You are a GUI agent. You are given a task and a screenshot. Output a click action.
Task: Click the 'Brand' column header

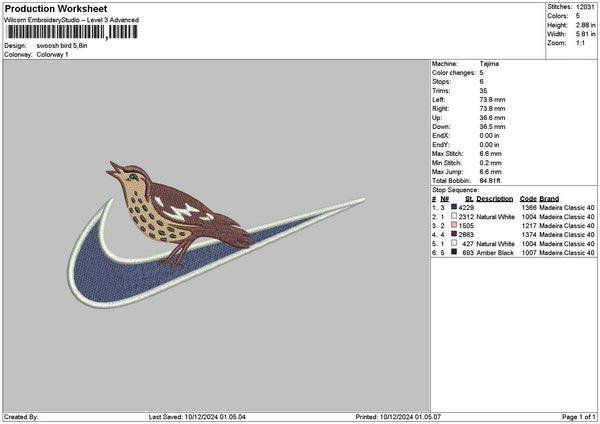coord(549,199)
